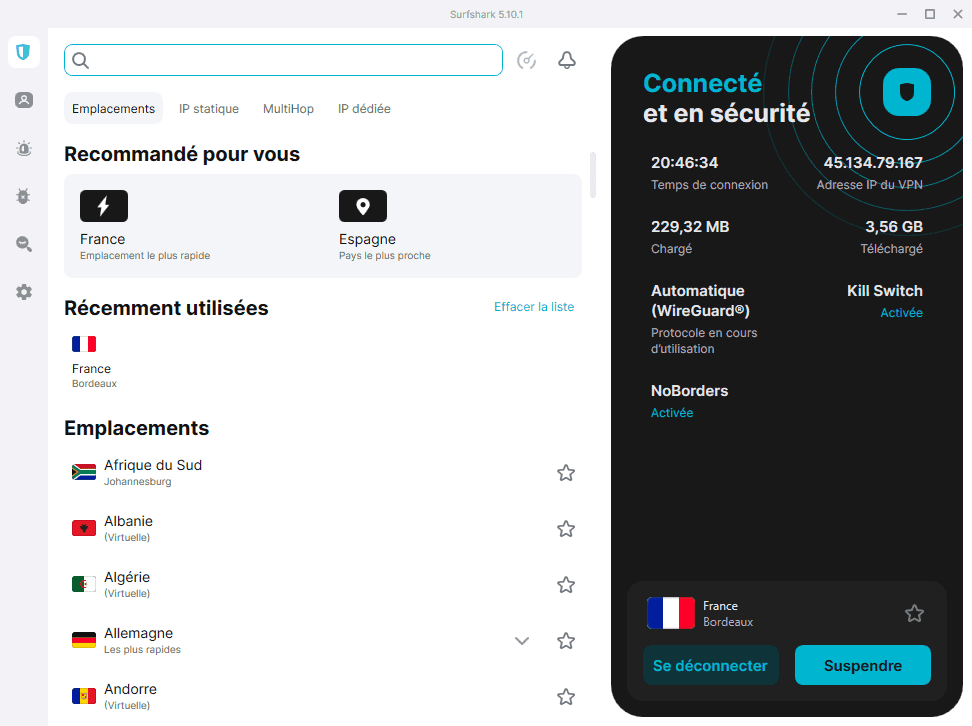
Task: Click the Automatique (WireGuard®) protocol text
Action: 700,301
